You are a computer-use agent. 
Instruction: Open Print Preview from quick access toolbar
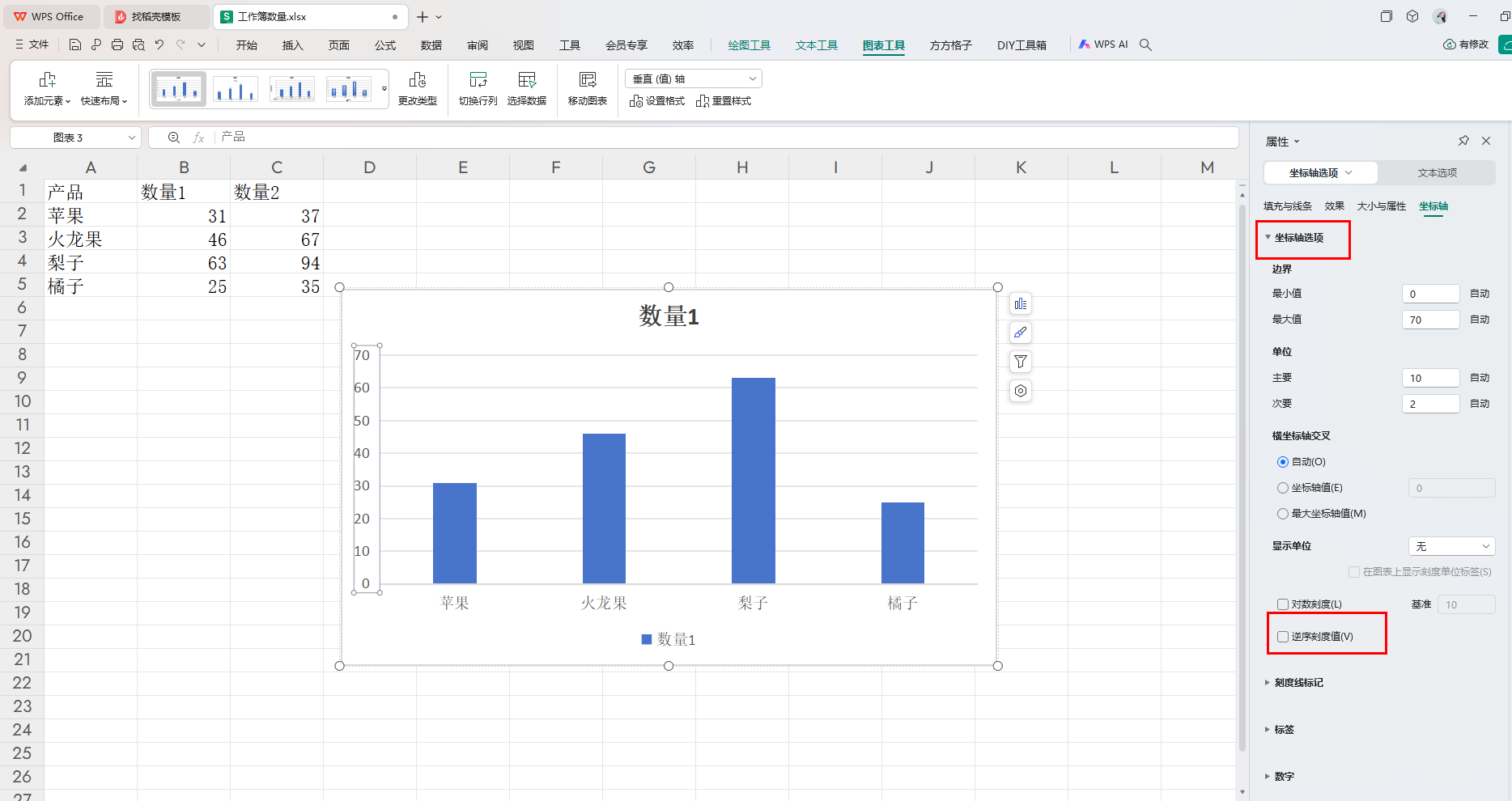[x=138, y=44]
